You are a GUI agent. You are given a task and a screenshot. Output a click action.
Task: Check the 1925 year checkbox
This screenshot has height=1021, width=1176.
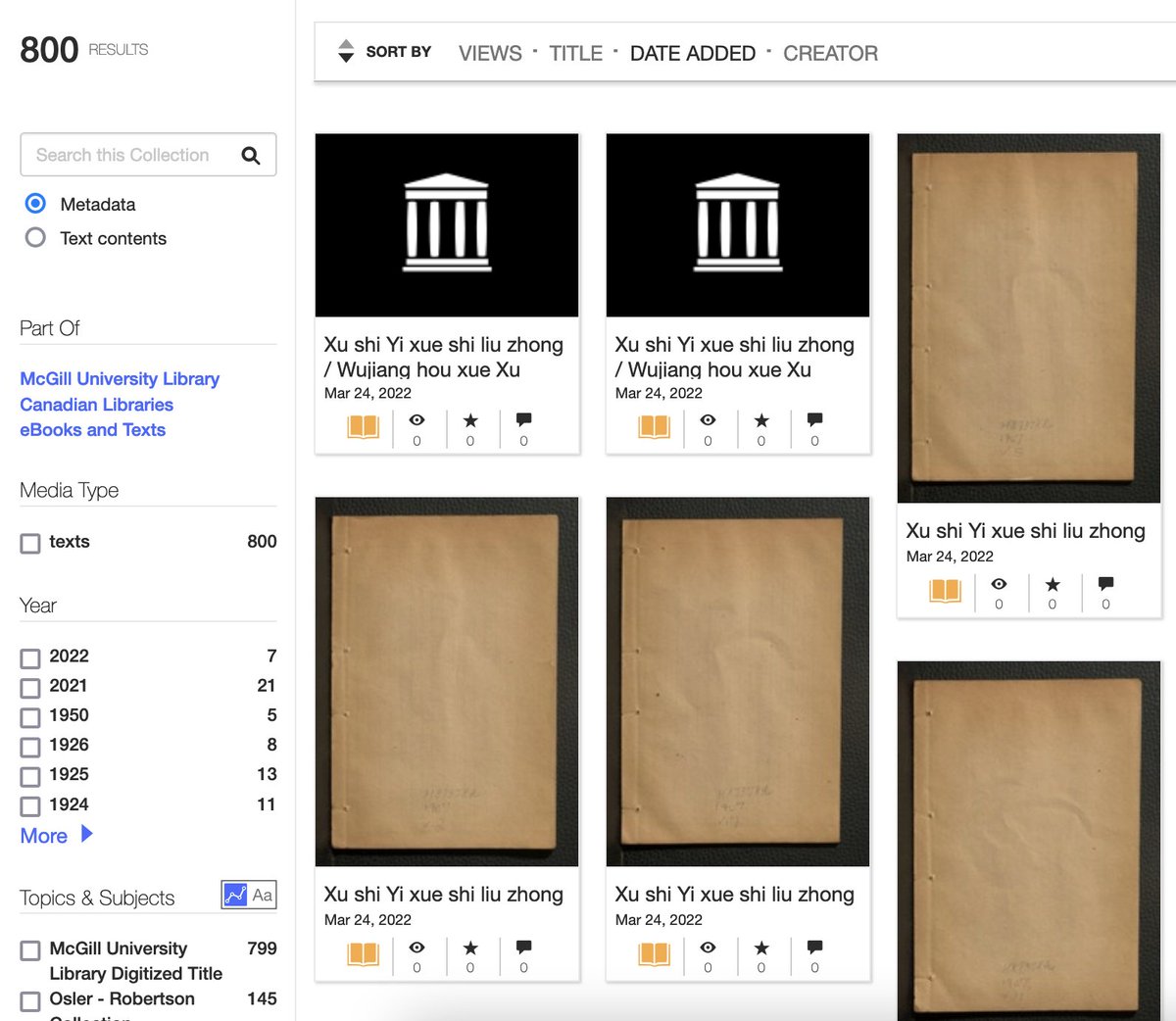pyautogui.click(x=30, y=776)
